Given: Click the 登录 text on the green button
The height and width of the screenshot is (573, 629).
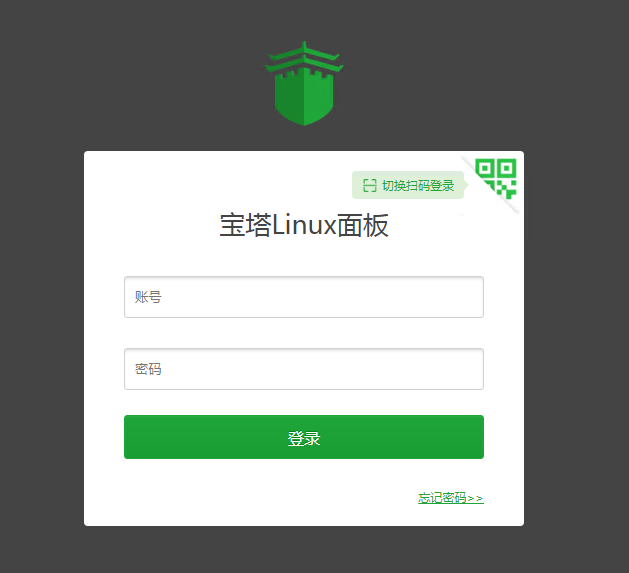Looking at the screenshot, I should [304, 438].
